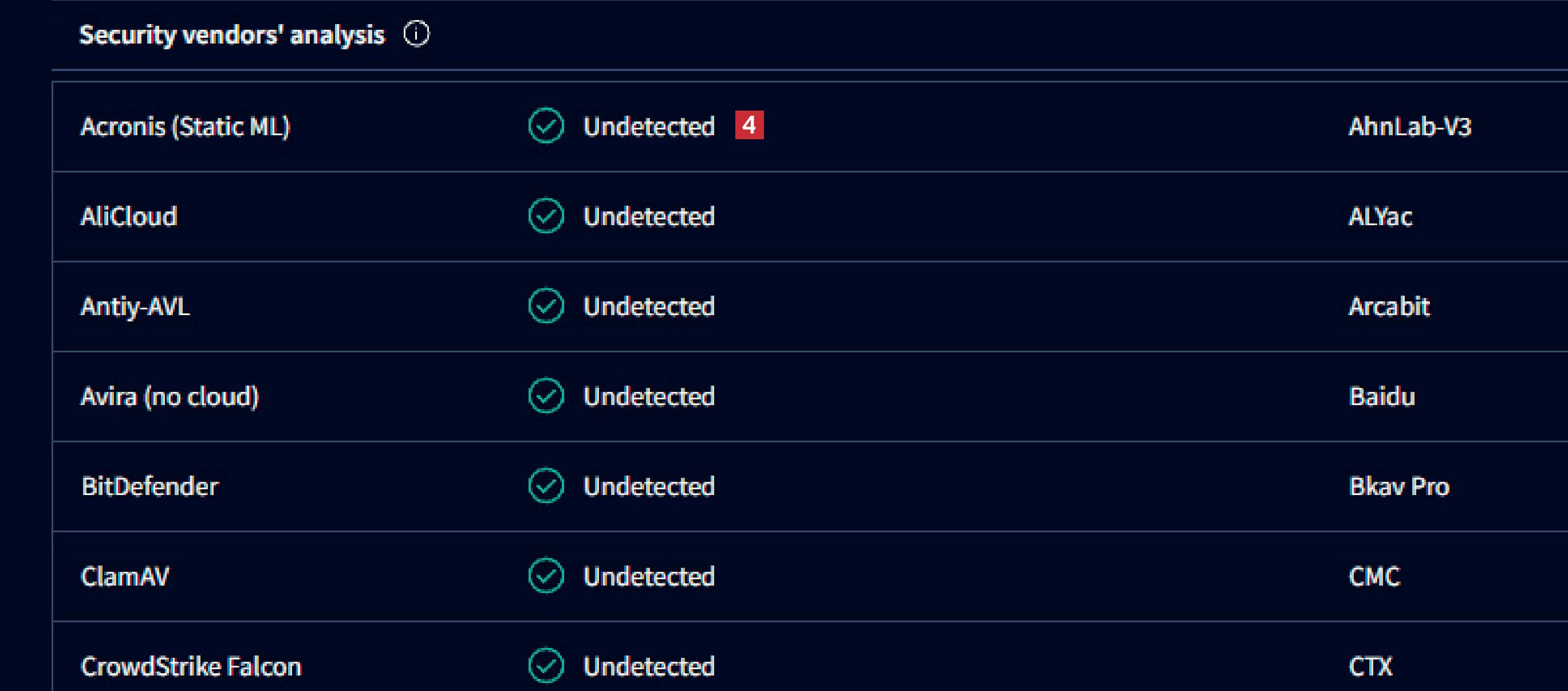Select the Antiy-AVL checkmark circle icon

pos(546,305)
